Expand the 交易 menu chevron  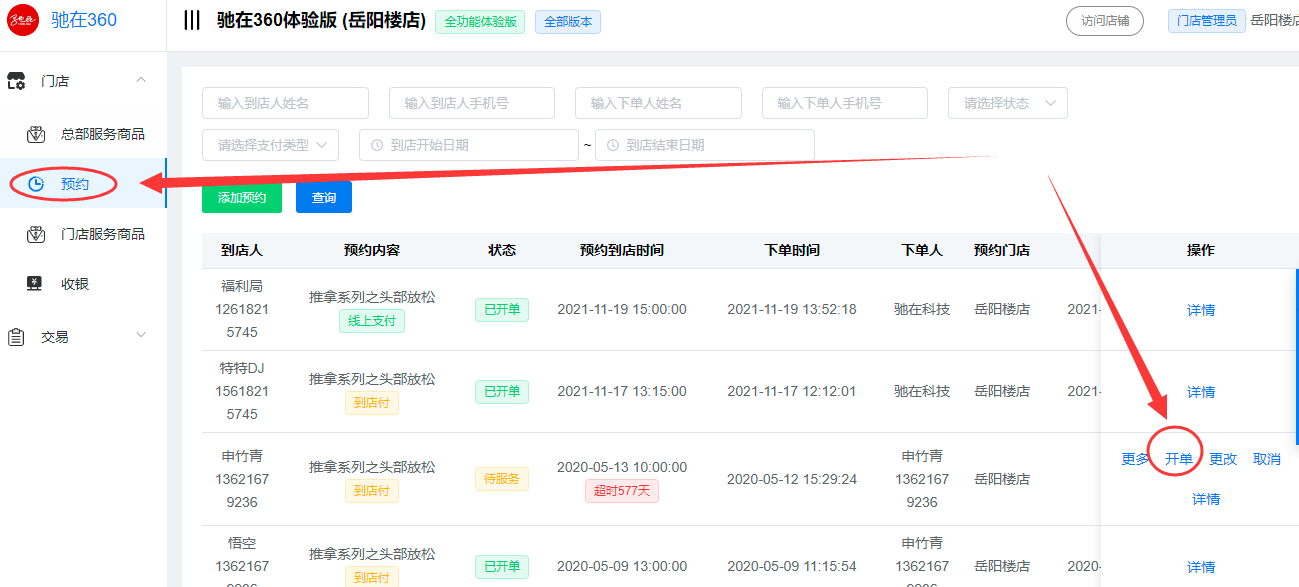(141, 335)
